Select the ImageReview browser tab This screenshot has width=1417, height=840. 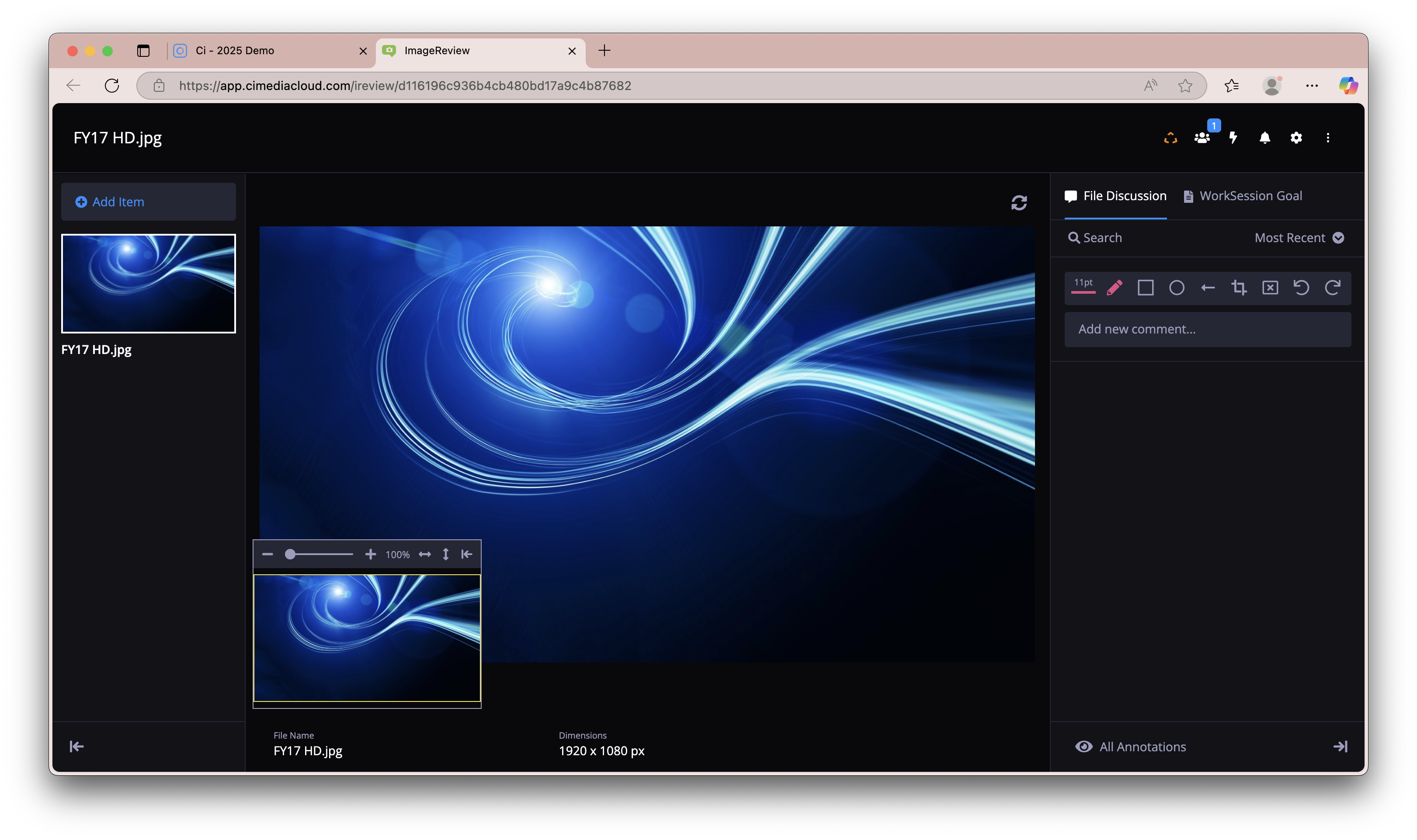481,50
